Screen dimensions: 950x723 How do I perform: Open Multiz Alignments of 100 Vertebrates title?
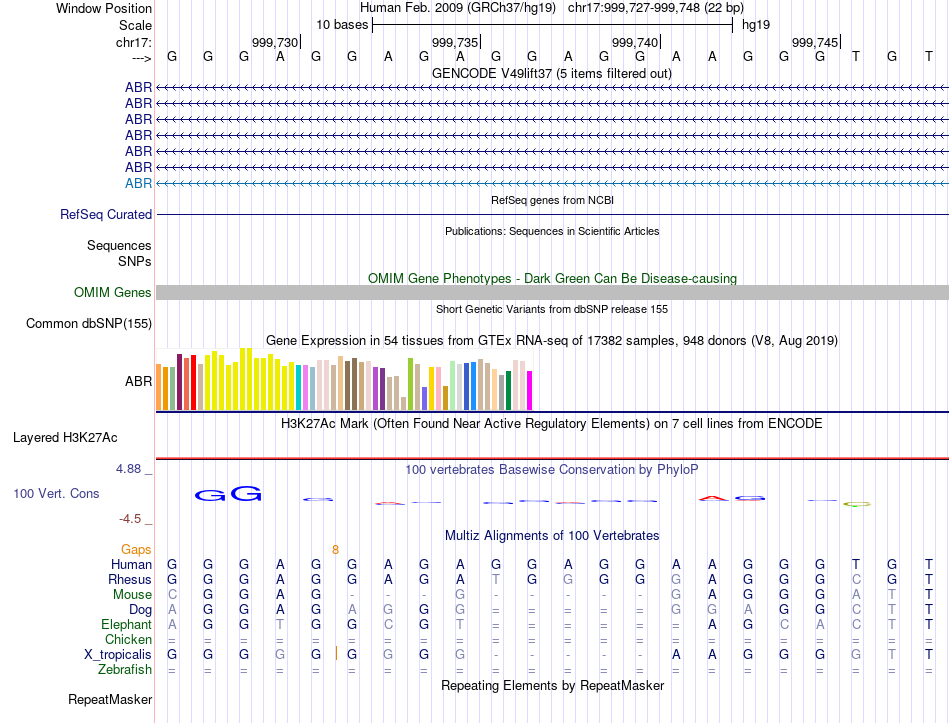click(552, 536)
